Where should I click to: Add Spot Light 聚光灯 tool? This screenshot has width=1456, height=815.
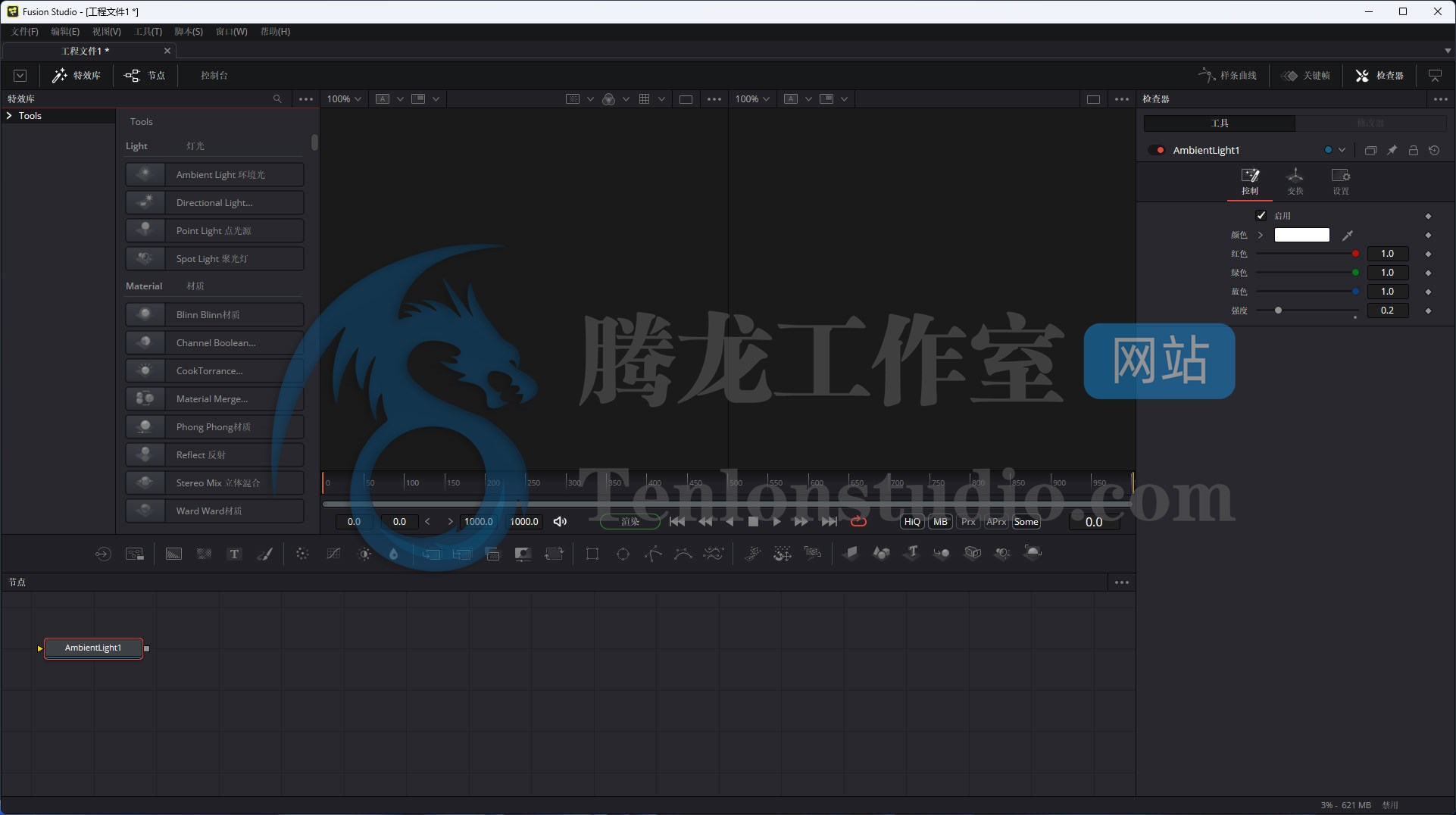pos(214,258)
